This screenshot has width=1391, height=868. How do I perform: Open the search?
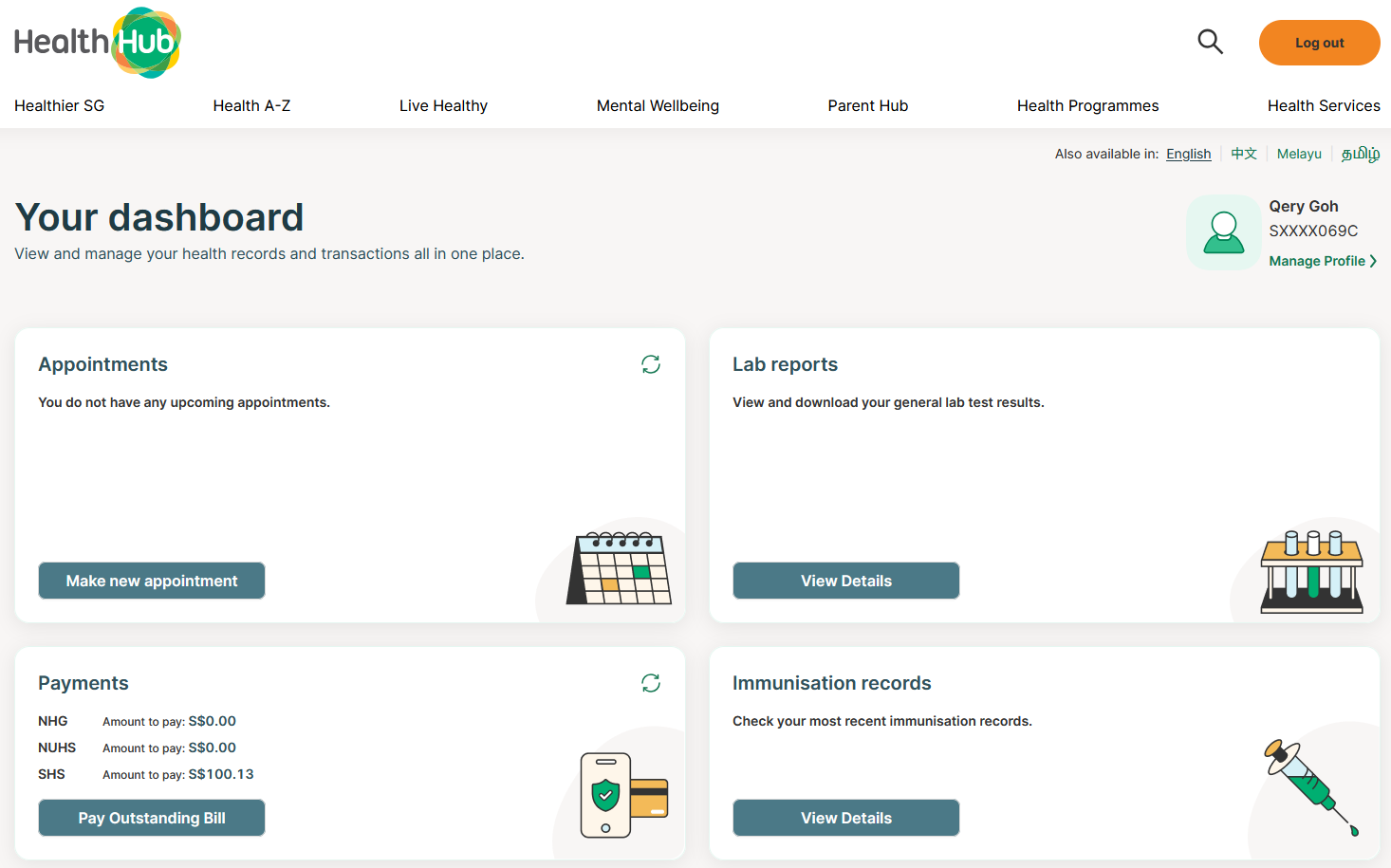pos(1210,42)
